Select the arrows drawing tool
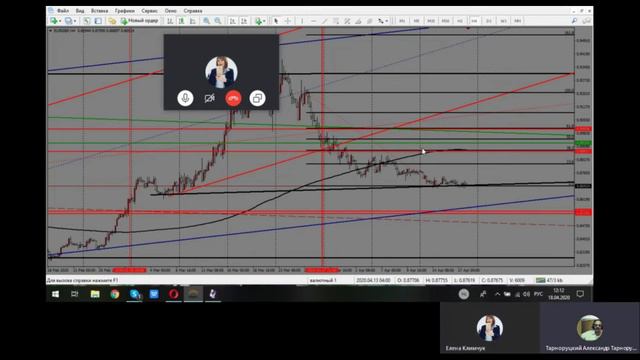 click(x=380, y=21)
